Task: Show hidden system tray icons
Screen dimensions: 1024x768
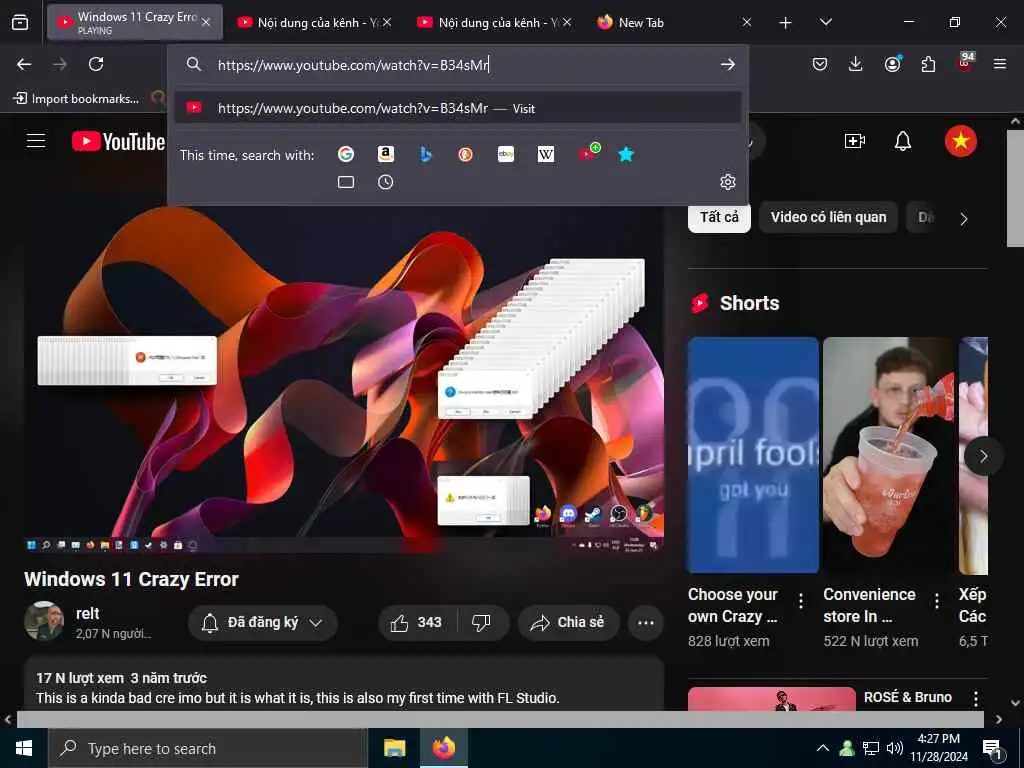Action: (823, 748)
